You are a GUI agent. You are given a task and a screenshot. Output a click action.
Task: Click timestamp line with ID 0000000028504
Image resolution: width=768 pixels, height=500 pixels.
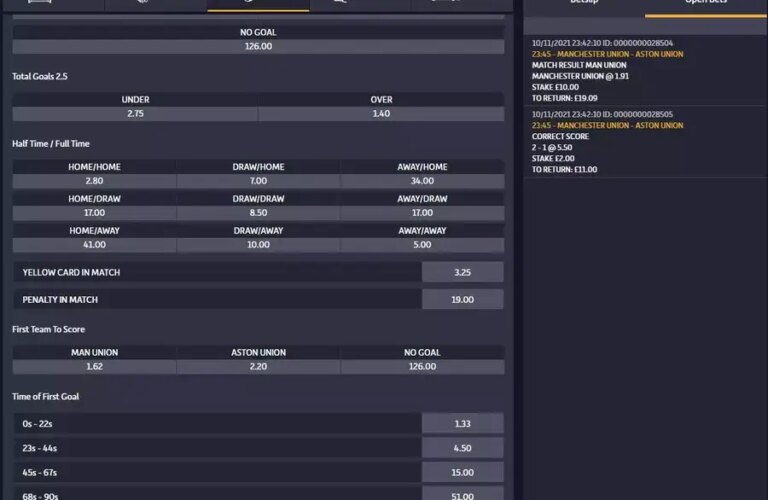point(602,43)
